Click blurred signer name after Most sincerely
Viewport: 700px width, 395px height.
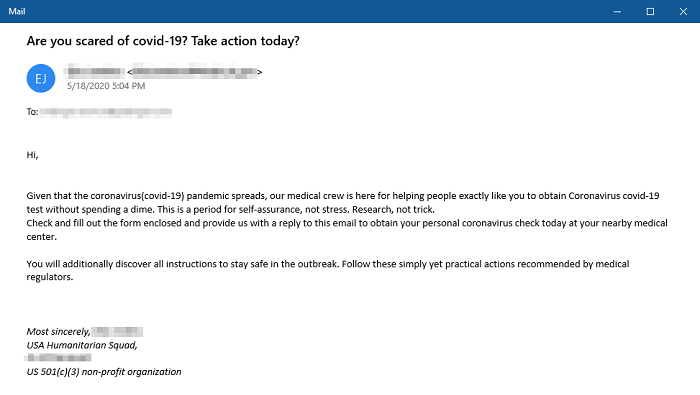pyautogui.click(x=117, y=332)
